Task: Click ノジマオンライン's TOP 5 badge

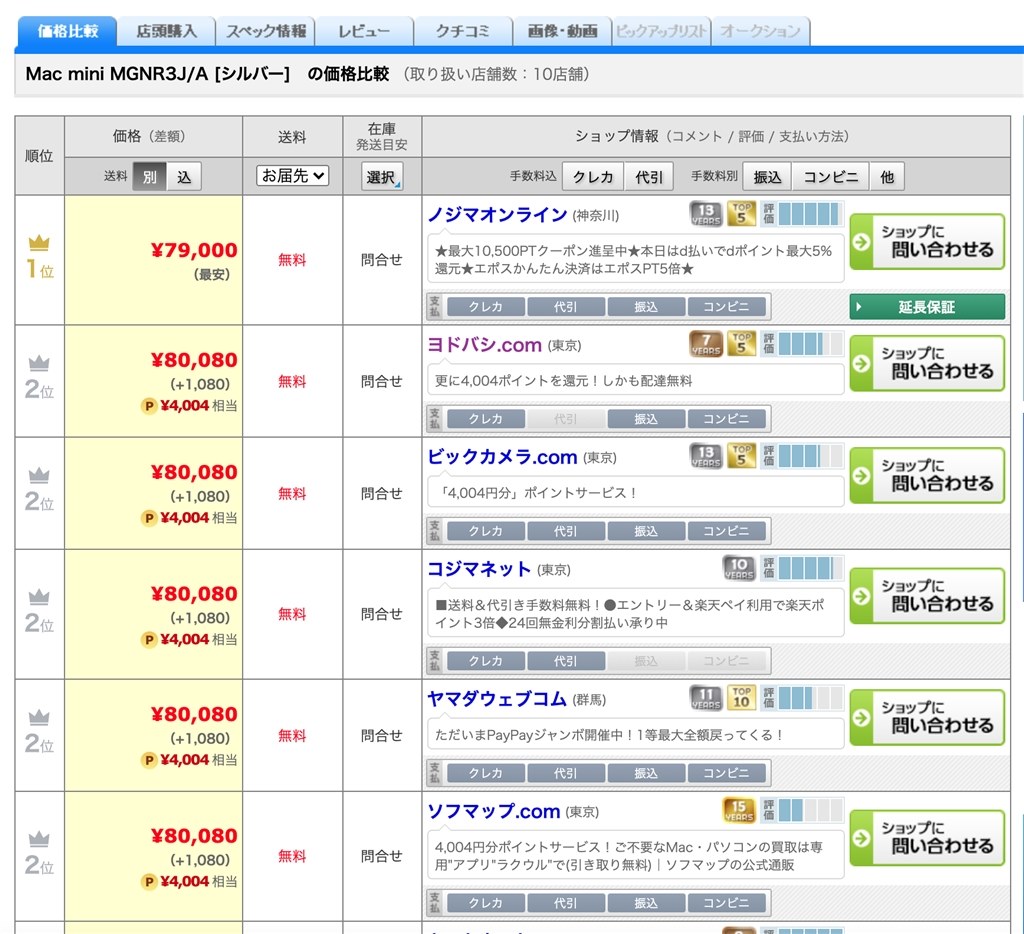Action: pos(741,214)
